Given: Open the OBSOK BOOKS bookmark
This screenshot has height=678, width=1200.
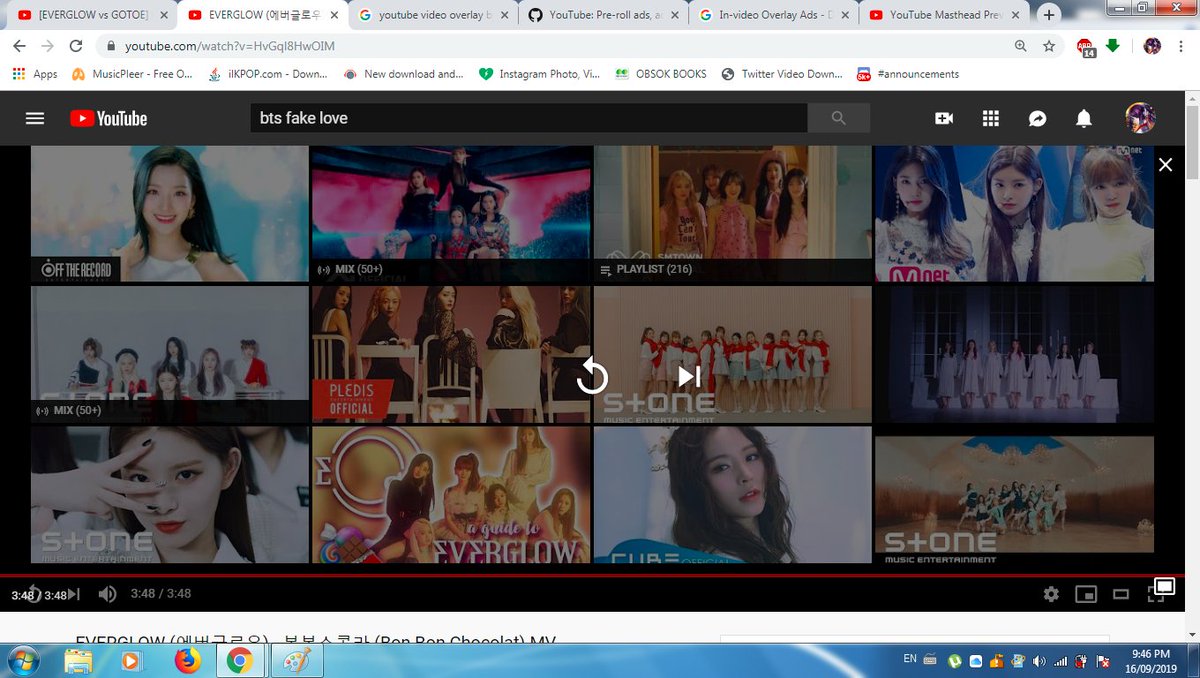Looking at the screenshot, I should click(x=661, y=74).
